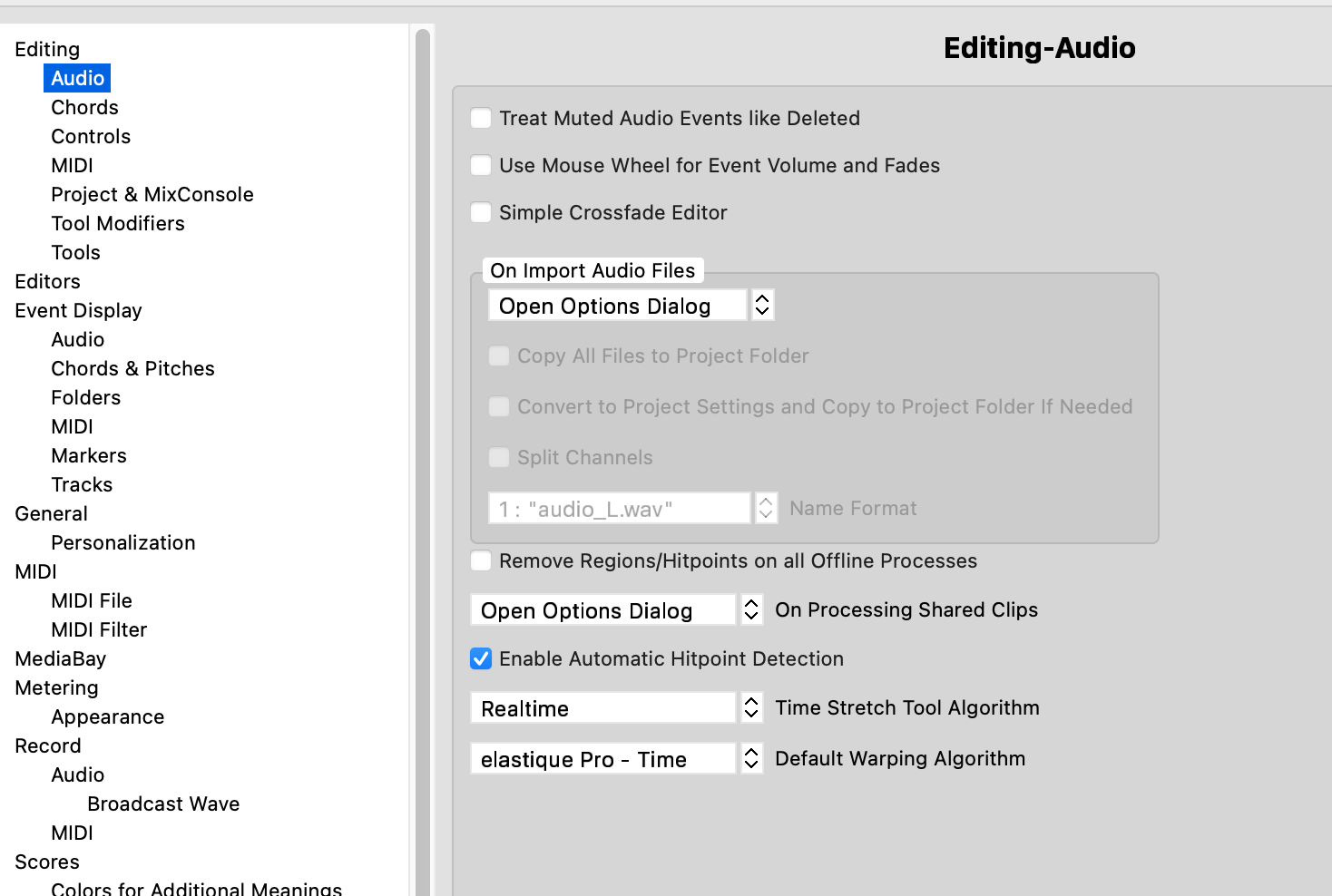Select Project & MixConsole in sidebar
This screenshot has width=1332, height=896.
152,195
